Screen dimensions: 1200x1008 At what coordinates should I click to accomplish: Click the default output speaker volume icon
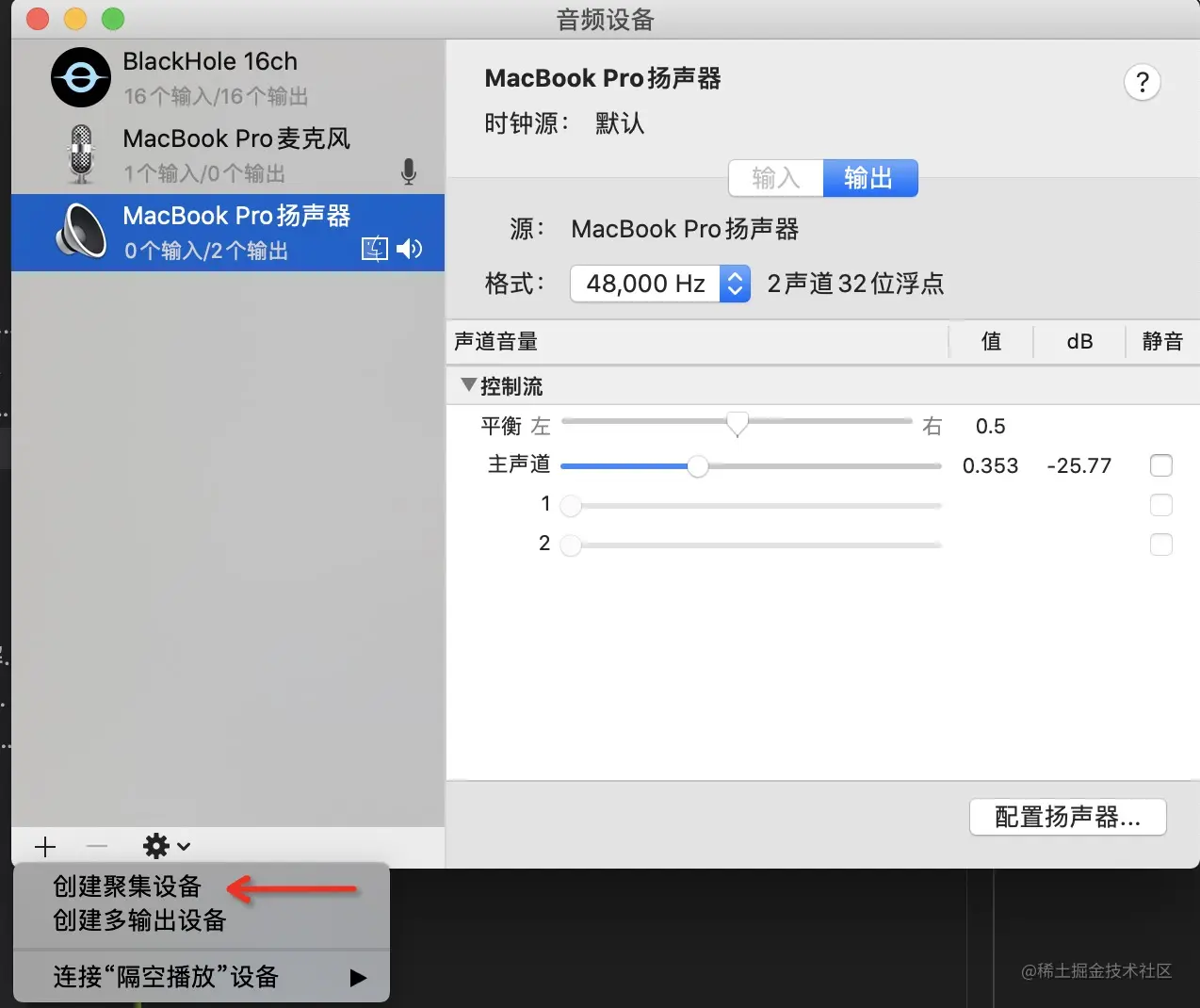click(410, 249)
